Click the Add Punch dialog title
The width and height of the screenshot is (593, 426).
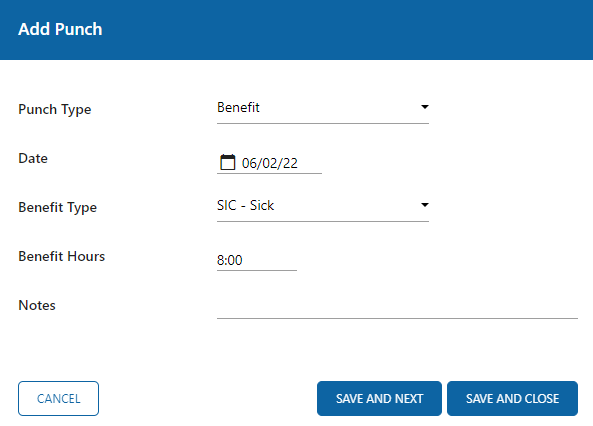pyautogui.click(x=60, y=29)
